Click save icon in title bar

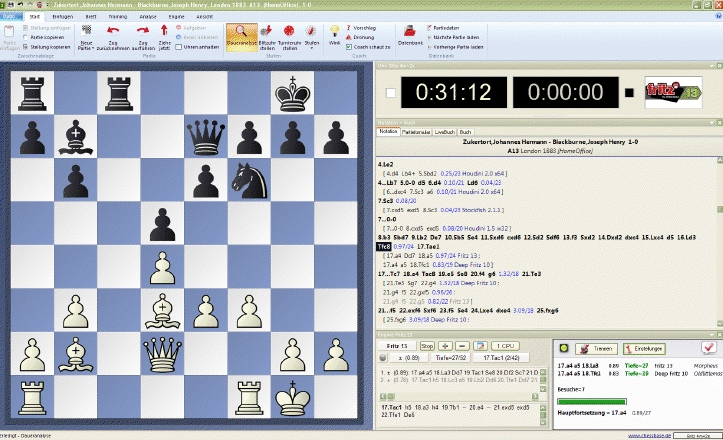[10, 5]
